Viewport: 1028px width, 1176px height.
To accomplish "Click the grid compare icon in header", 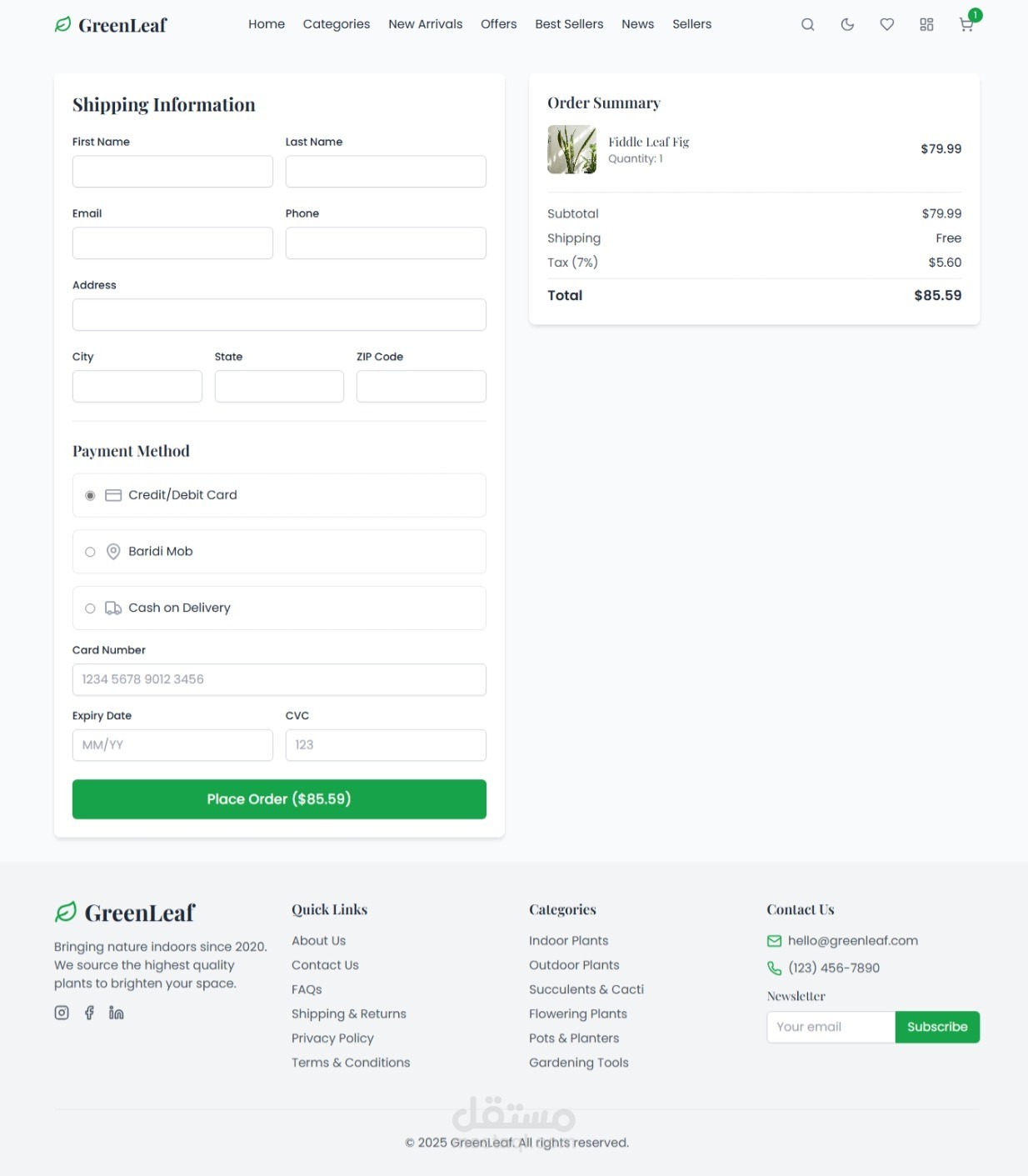I will tap(926, 25).
